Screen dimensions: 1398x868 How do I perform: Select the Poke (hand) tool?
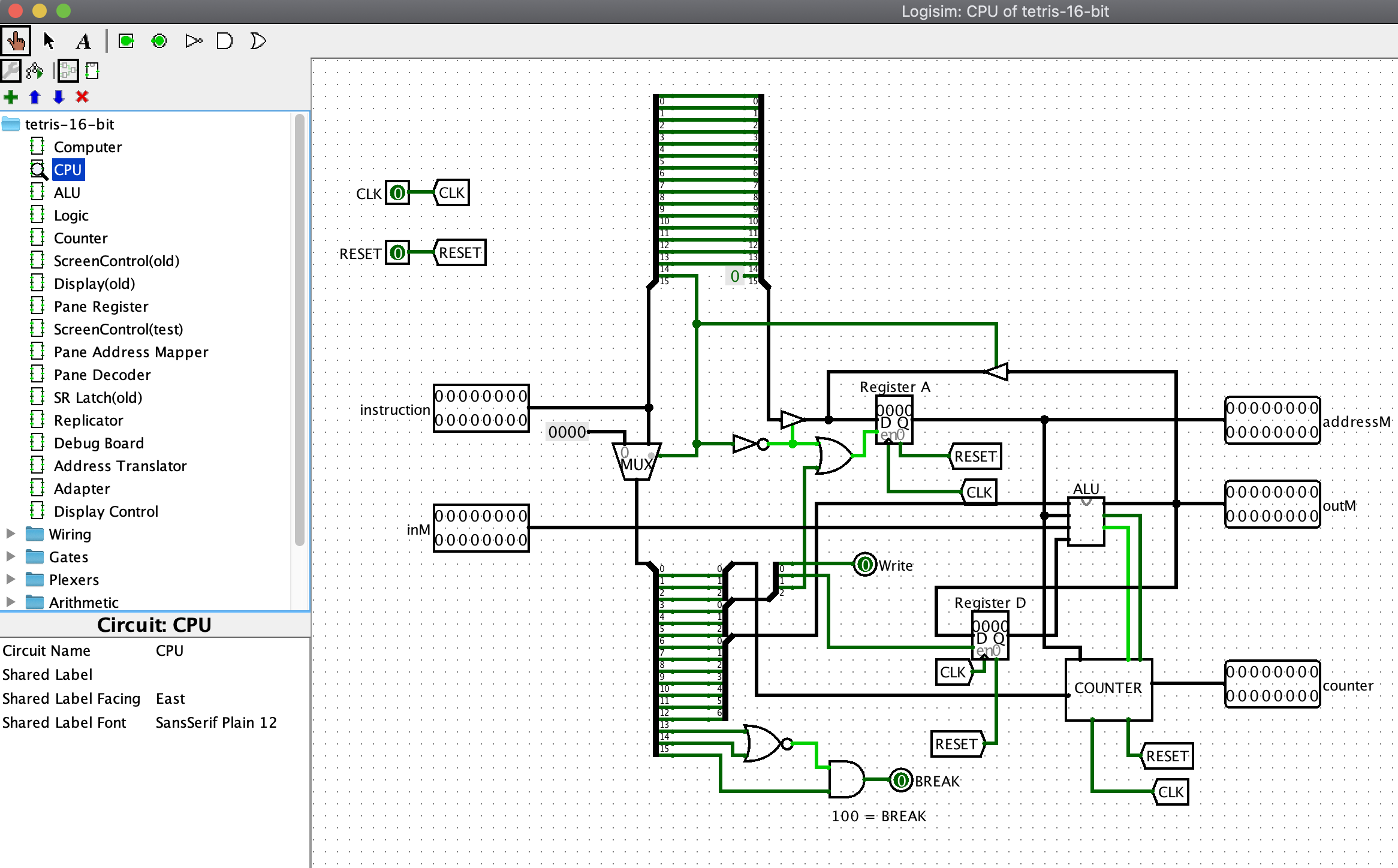click(x=16, y=41)
